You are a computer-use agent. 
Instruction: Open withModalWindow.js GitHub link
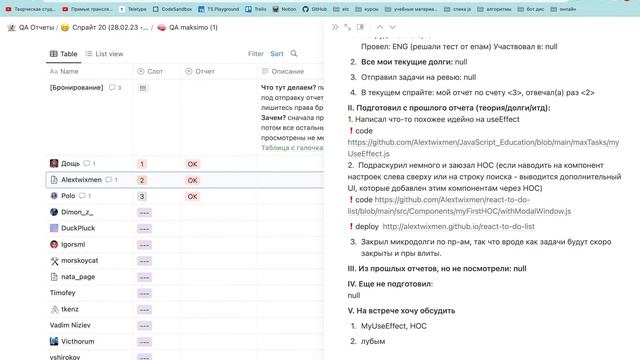click(x=459, y=205)
